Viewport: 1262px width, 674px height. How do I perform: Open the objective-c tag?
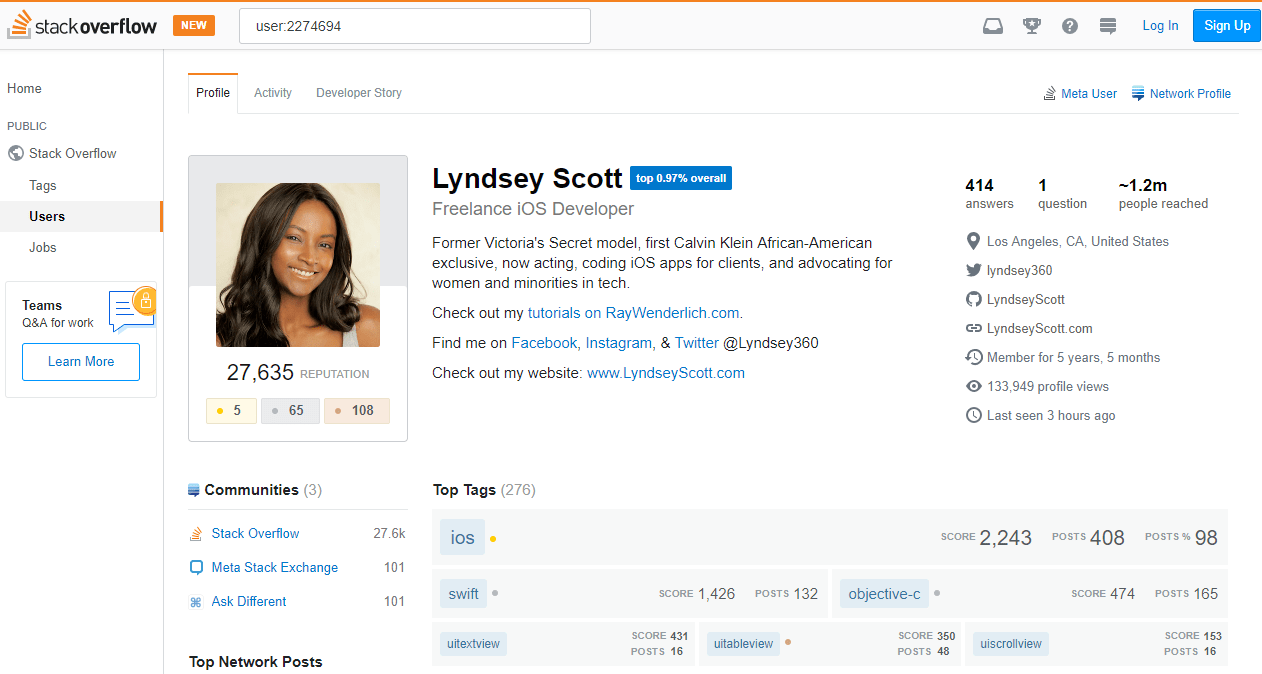tap(884, 594)
